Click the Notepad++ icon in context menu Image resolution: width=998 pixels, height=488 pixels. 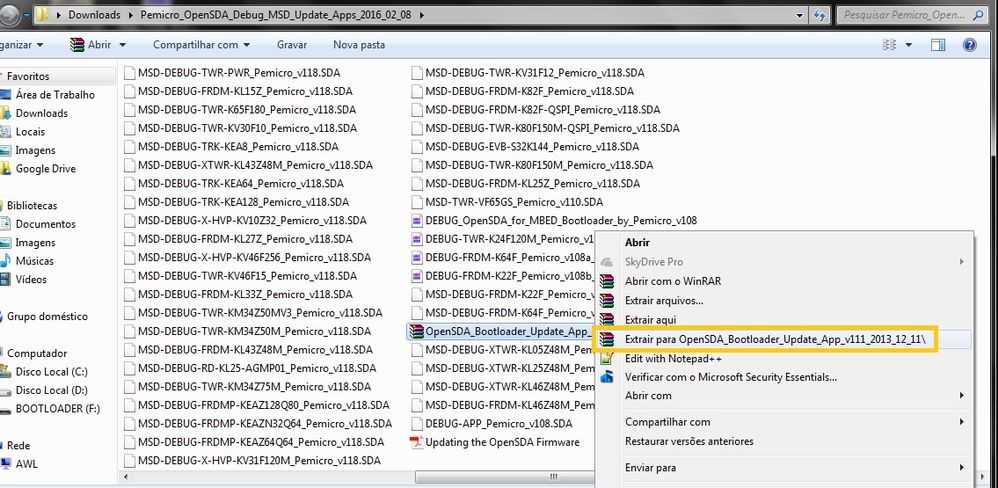[x=607, y=358]
